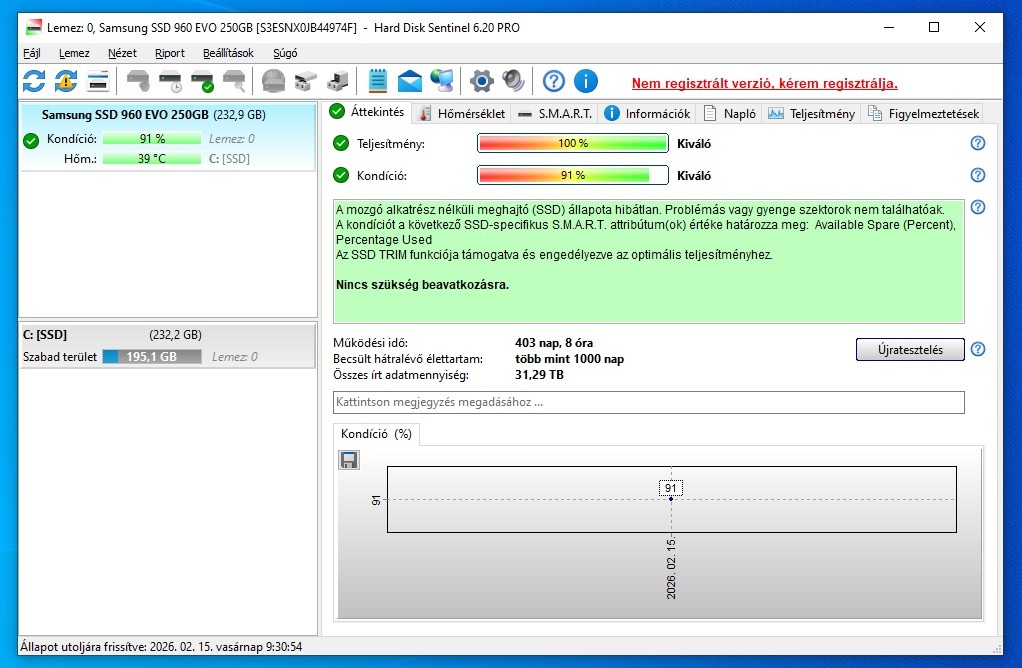Open the notepad report icon

point(377,81)
